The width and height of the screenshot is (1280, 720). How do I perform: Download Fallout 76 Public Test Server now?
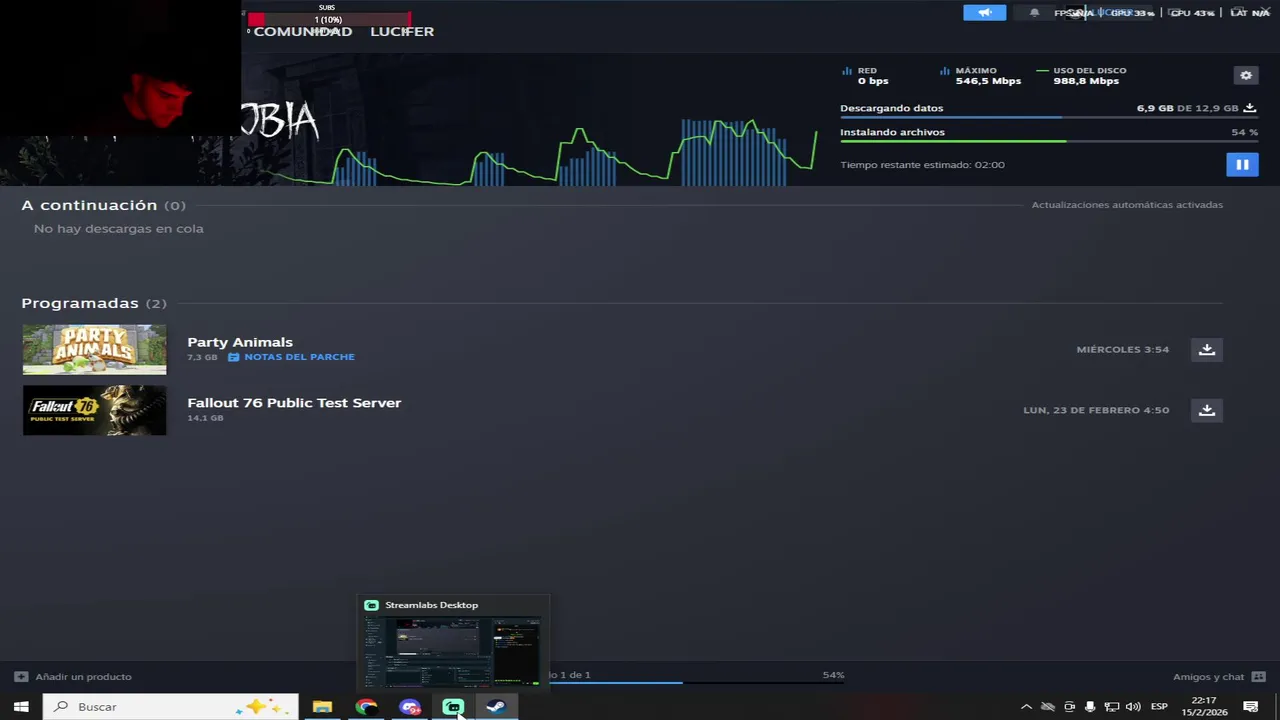1207,410
